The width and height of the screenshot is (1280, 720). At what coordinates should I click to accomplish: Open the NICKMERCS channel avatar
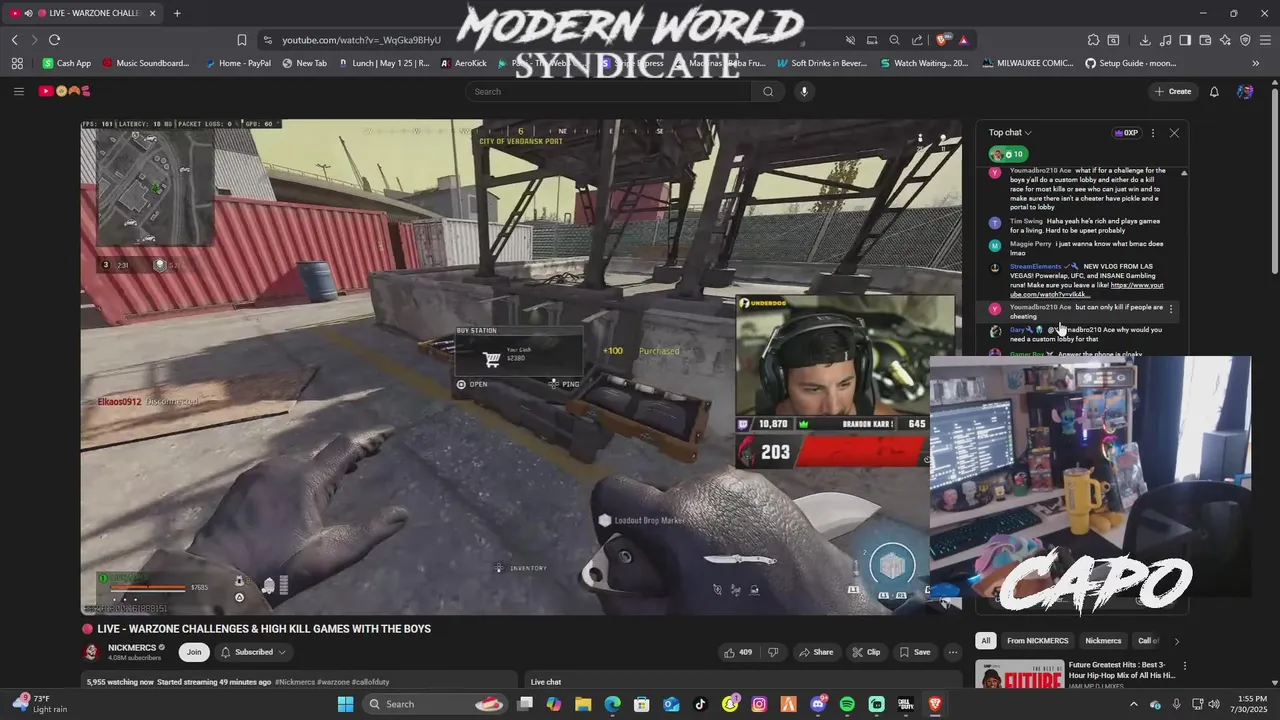[x=92, y=652]
